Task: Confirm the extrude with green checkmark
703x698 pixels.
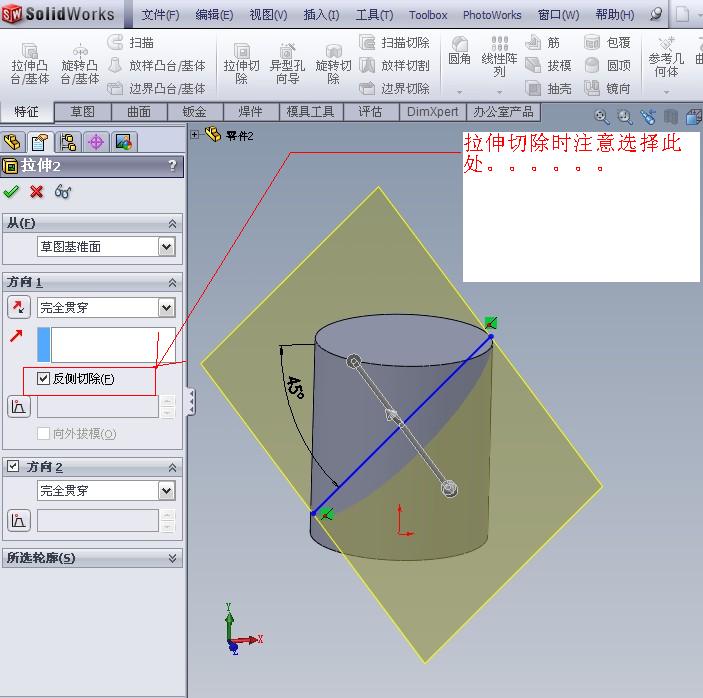Action: [11, 192]
